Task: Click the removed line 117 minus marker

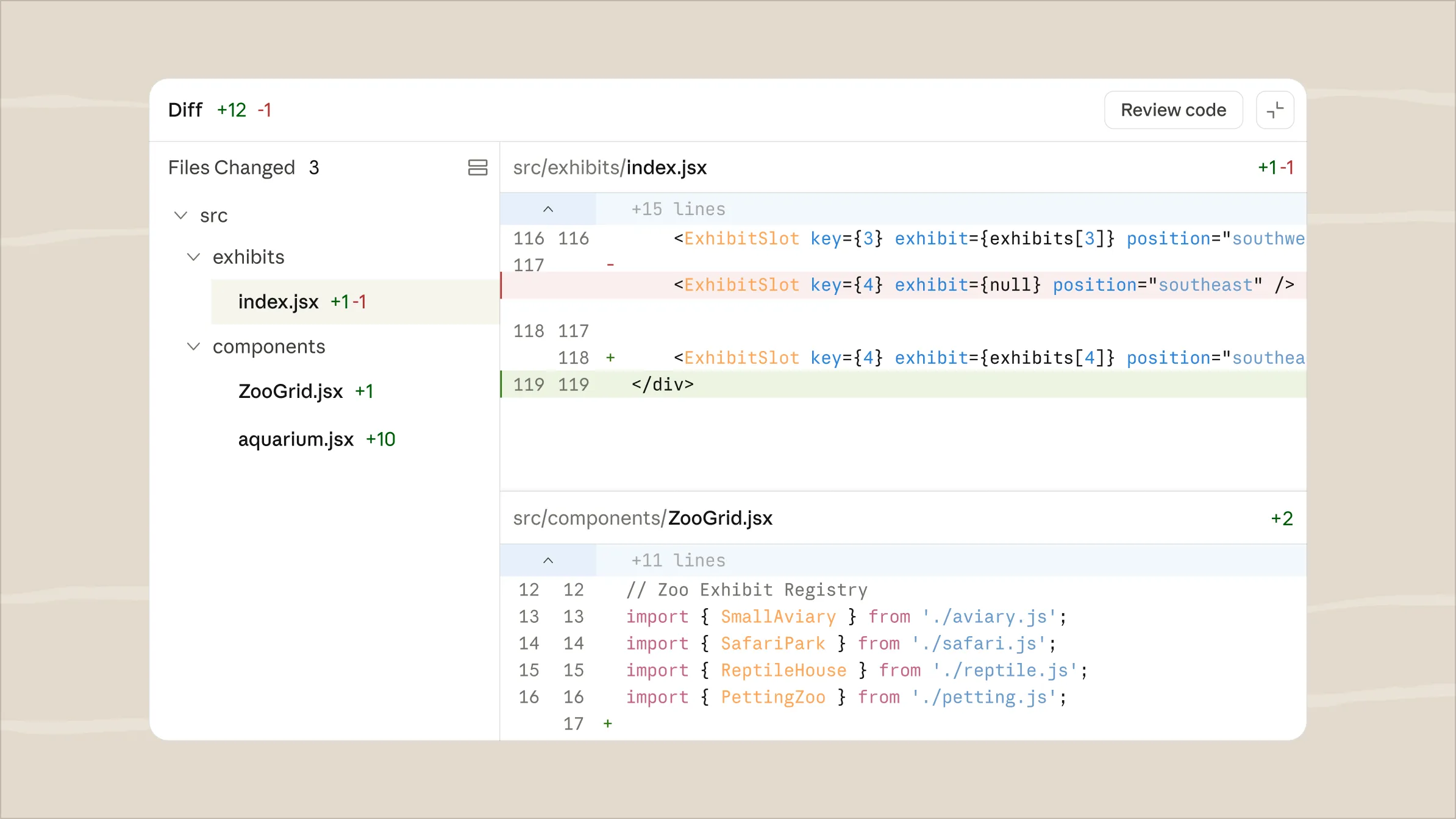Action: point(610,265)
